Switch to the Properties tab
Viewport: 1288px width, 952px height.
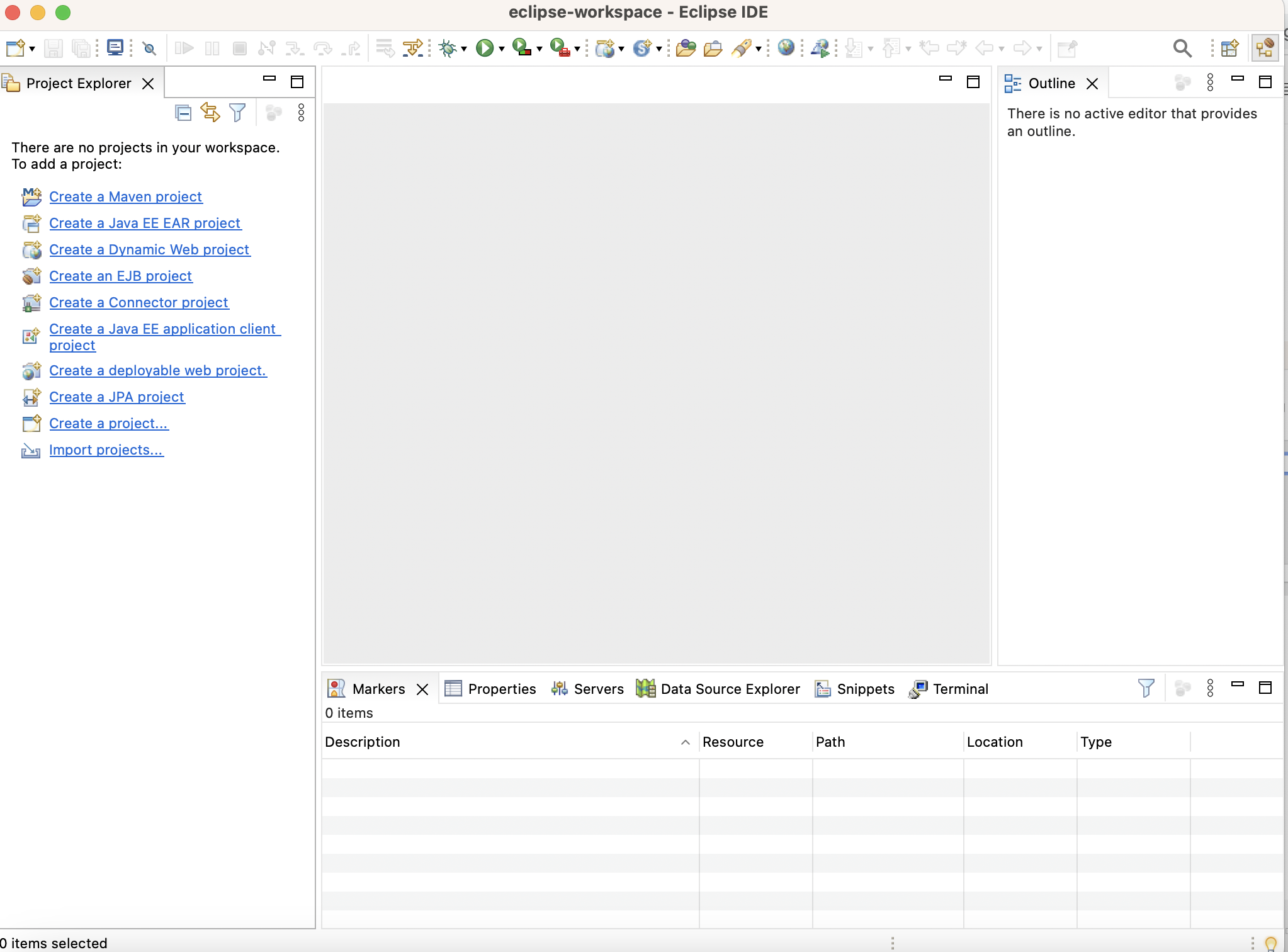tap(490, 689)
